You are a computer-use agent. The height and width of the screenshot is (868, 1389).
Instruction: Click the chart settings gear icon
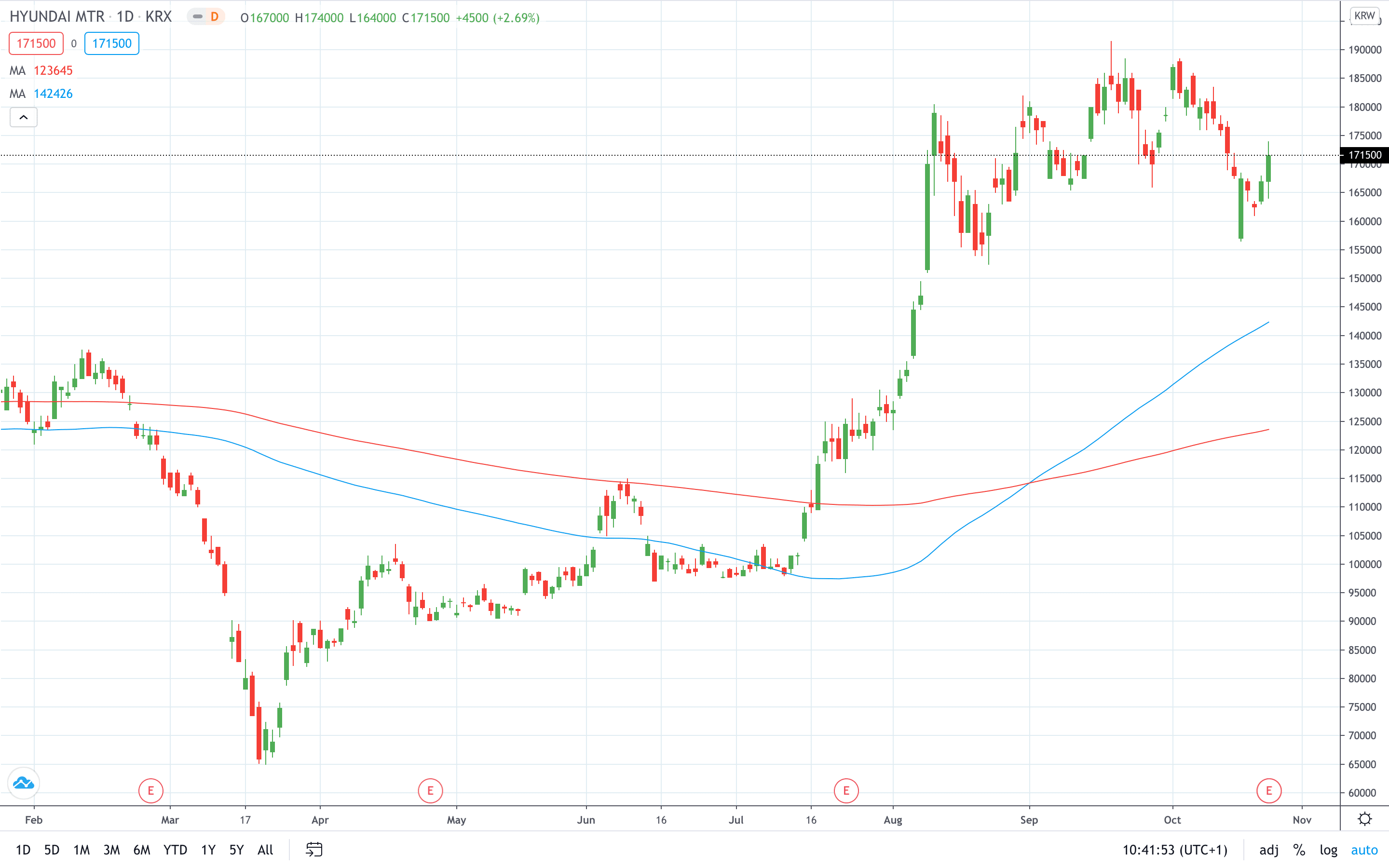(x=1364, y=820)
